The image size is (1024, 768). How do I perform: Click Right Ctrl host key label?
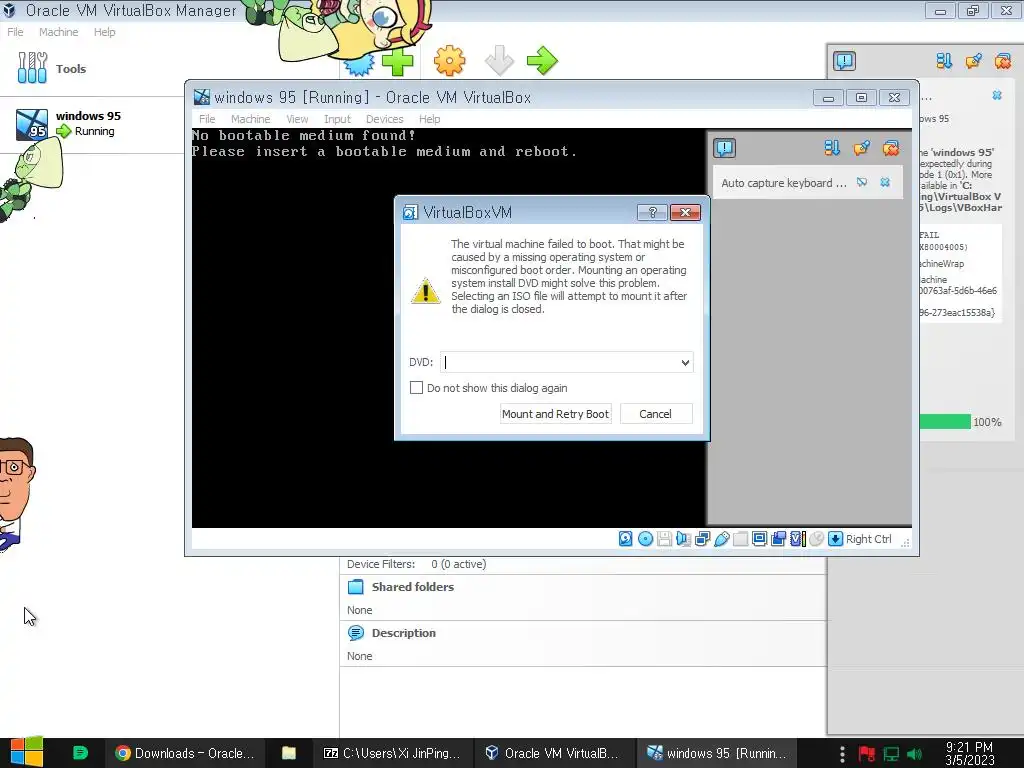tap(869, 539)
